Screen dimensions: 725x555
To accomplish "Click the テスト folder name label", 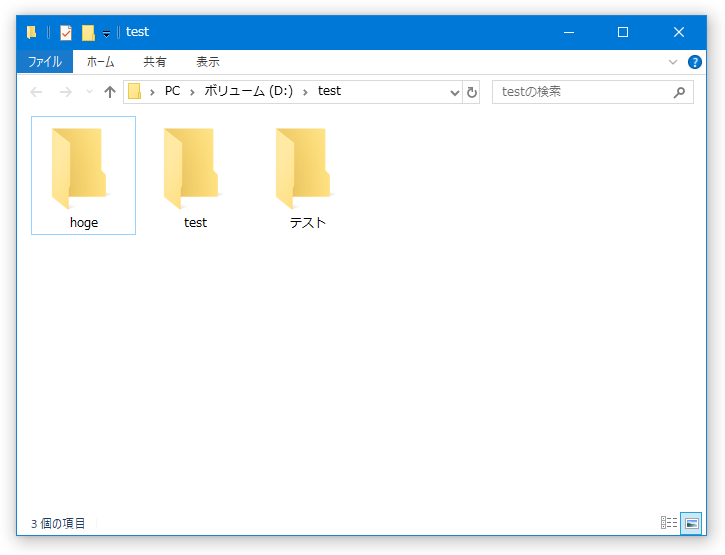I will (x=307, y=222).
